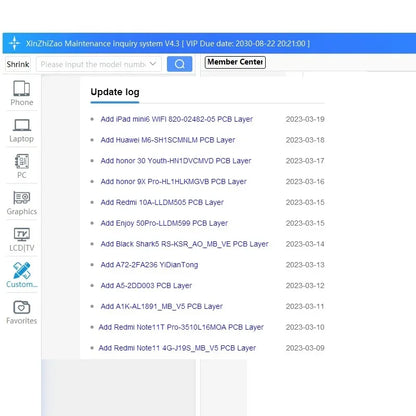Image resolution: width=416 pixels, height=416 pixels.
Task: Open the A72-2FA236 YiDianTong entry
Action: tap(149, 265)
